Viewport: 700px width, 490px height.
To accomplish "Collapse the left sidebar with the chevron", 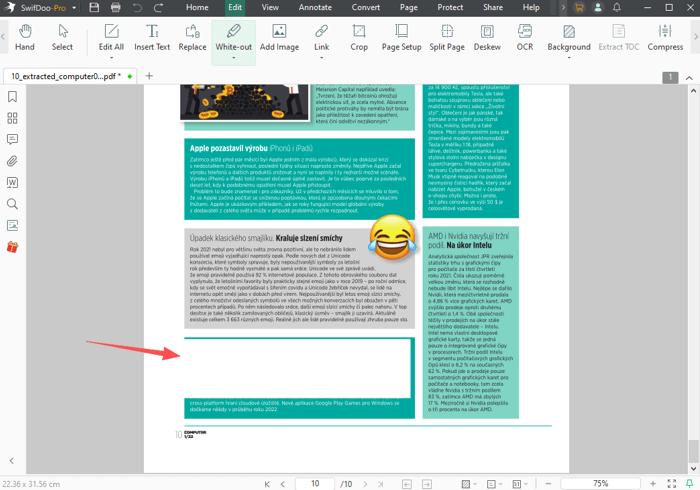I will tap(12, 461).
